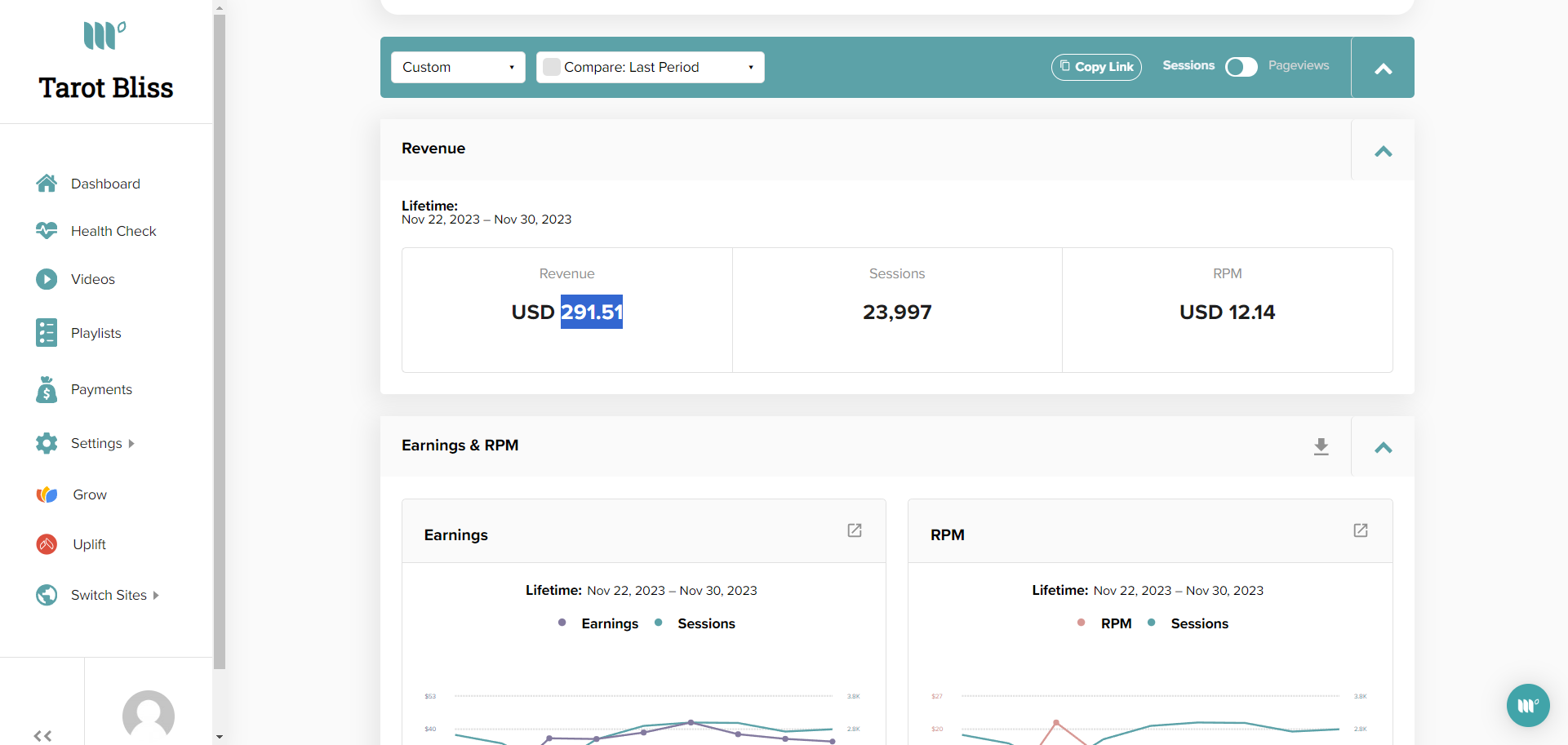Go to Dashboard
Image resolution: width=1568 pixels, height=745 pixels.
pyautogui.click(x=105, y=184)
